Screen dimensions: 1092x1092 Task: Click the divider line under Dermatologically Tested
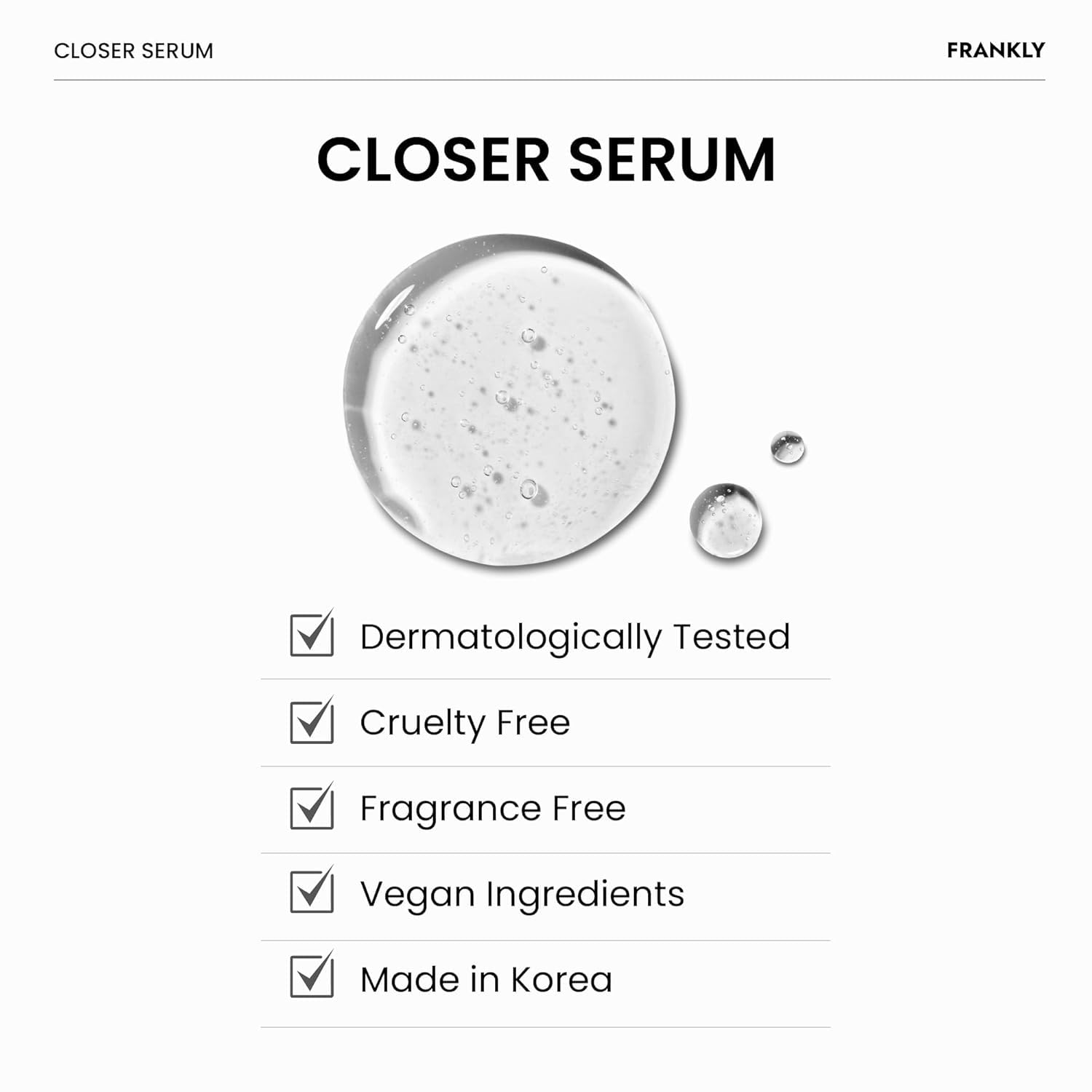pyautogui.click(x=545, y=679)
